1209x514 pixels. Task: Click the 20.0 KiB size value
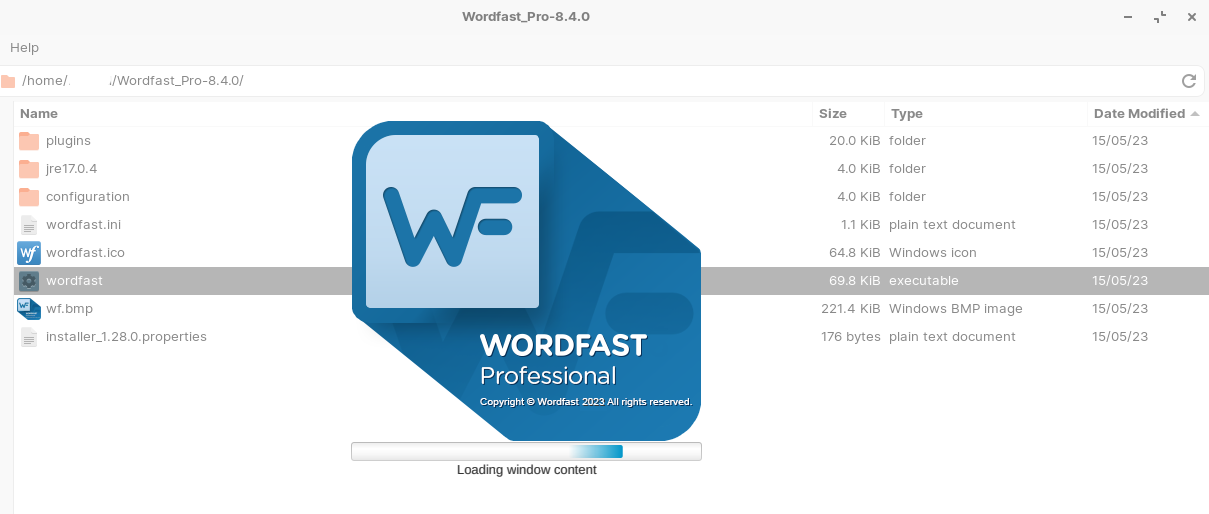855,141
